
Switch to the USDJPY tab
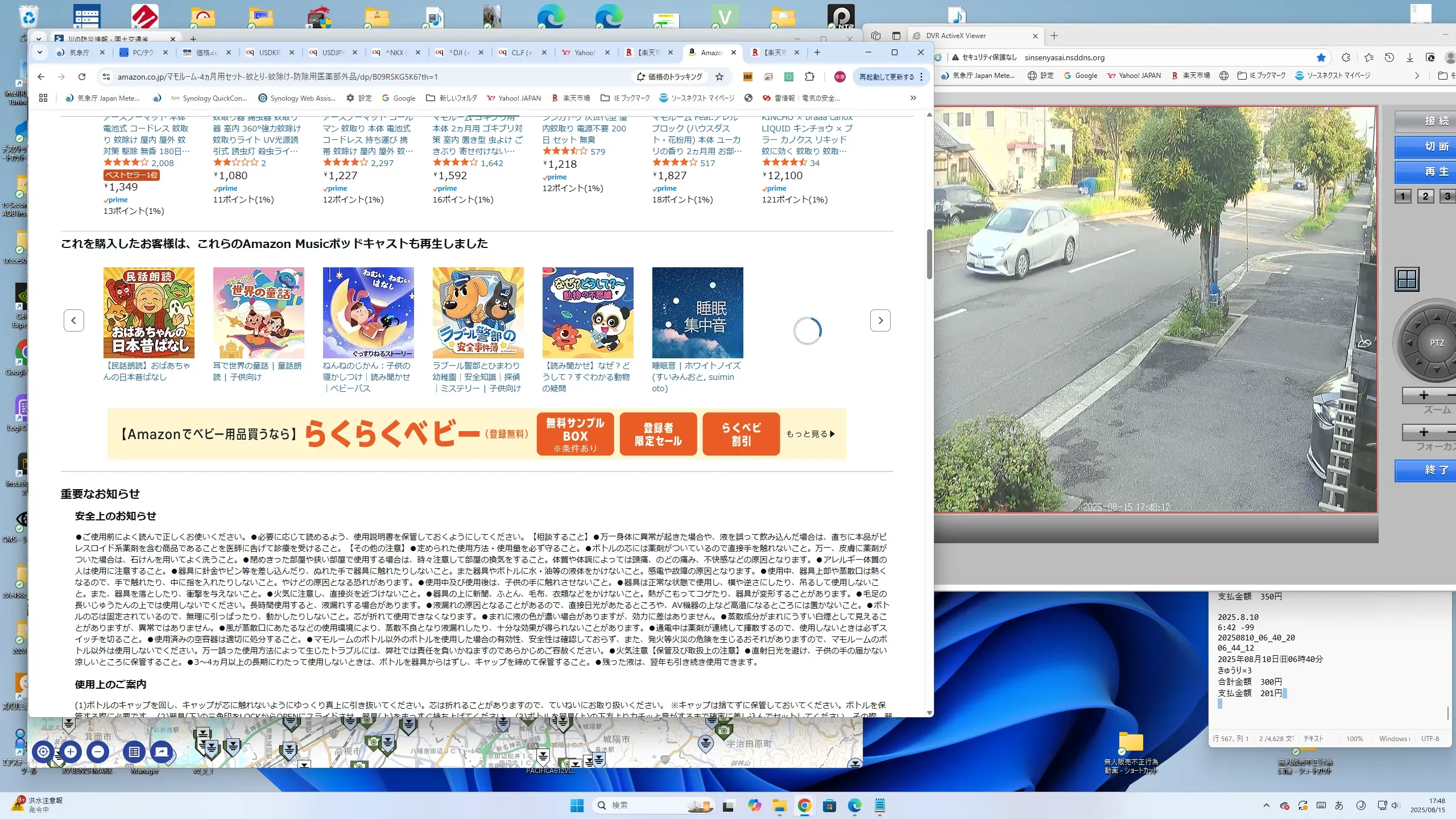(332, 52)
